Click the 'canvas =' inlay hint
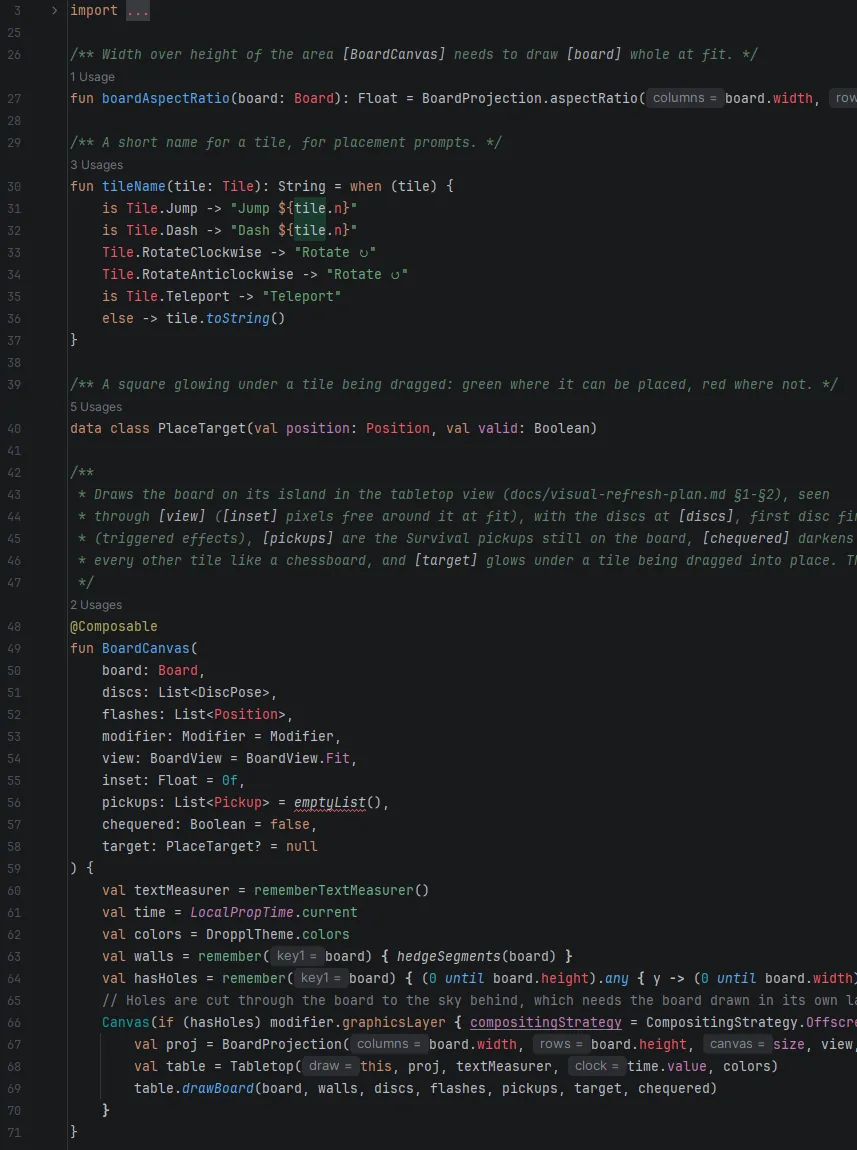The height and width of the screenshot is (1150, 857). coord(738,1044)
